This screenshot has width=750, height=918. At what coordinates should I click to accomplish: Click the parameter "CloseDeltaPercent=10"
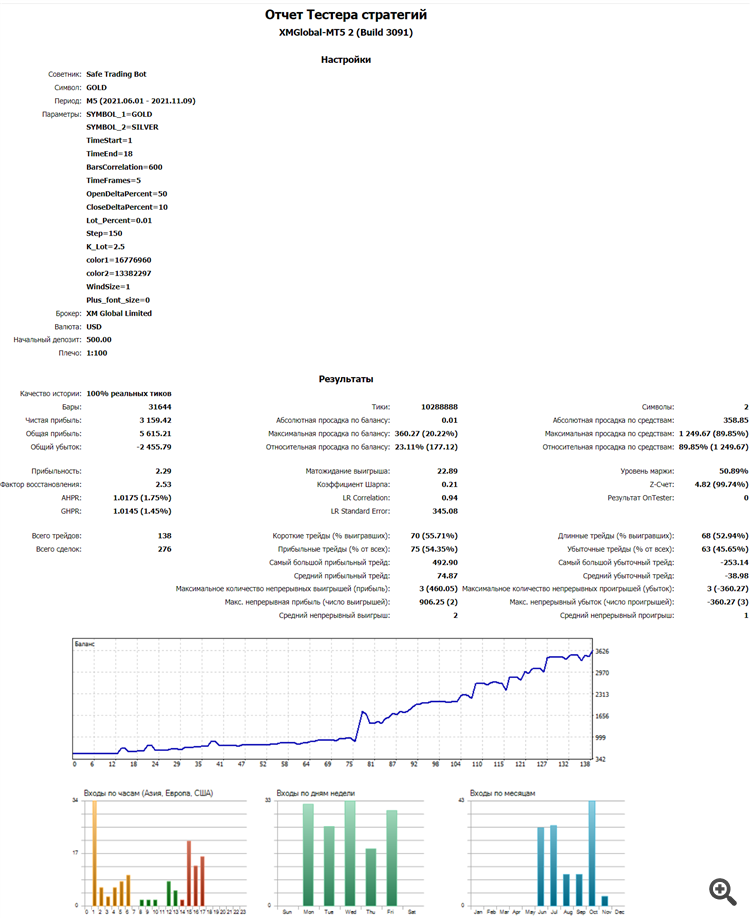pyautogui.click(x=126, y=207)
